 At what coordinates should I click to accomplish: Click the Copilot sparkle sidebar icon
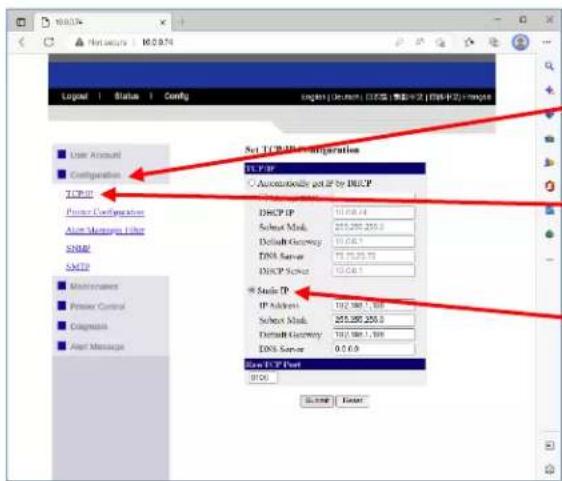click(x=549, y=90)
